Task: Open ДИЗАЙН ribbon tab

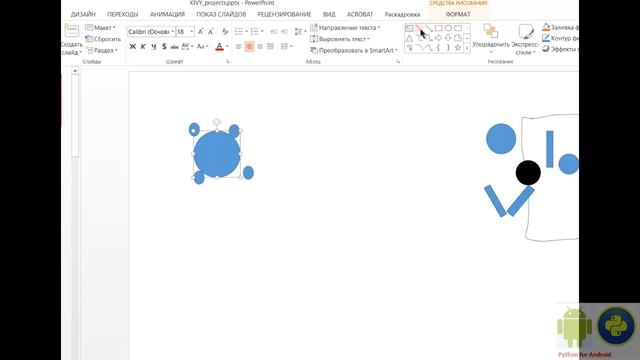Action: coord(83,14)
